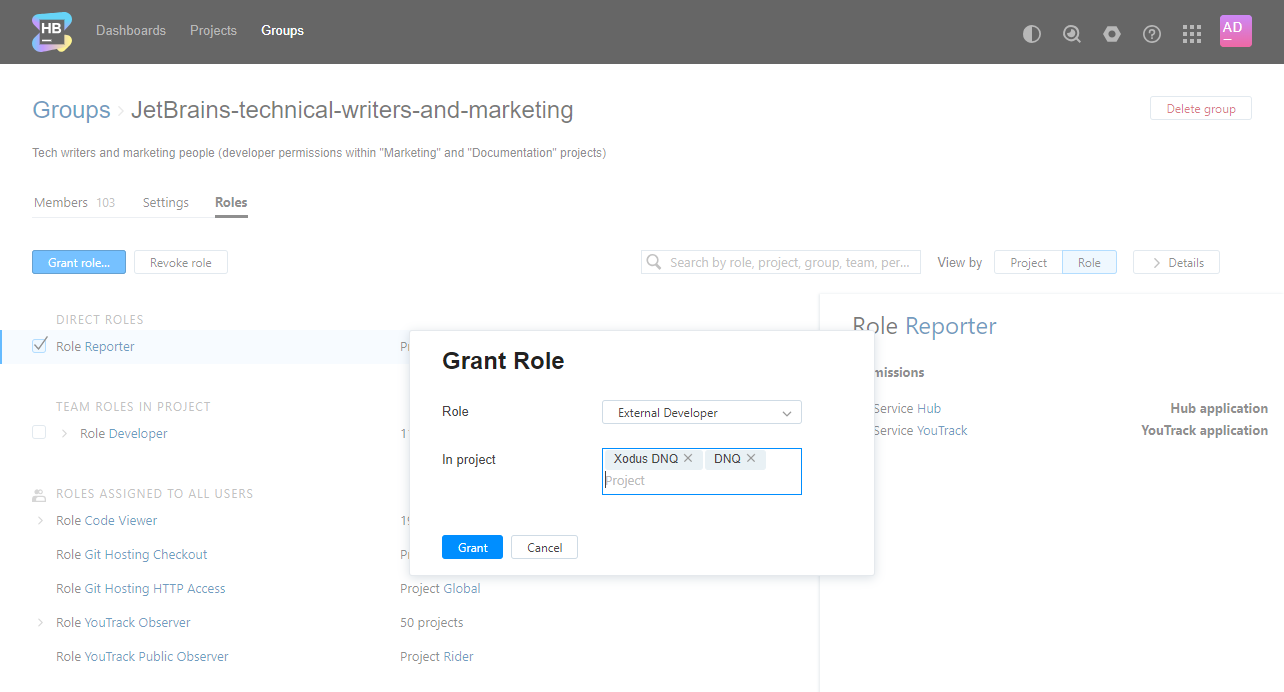Uncheck the Role Reporter checkbox

pyautogui.click(x=39, y=346)
